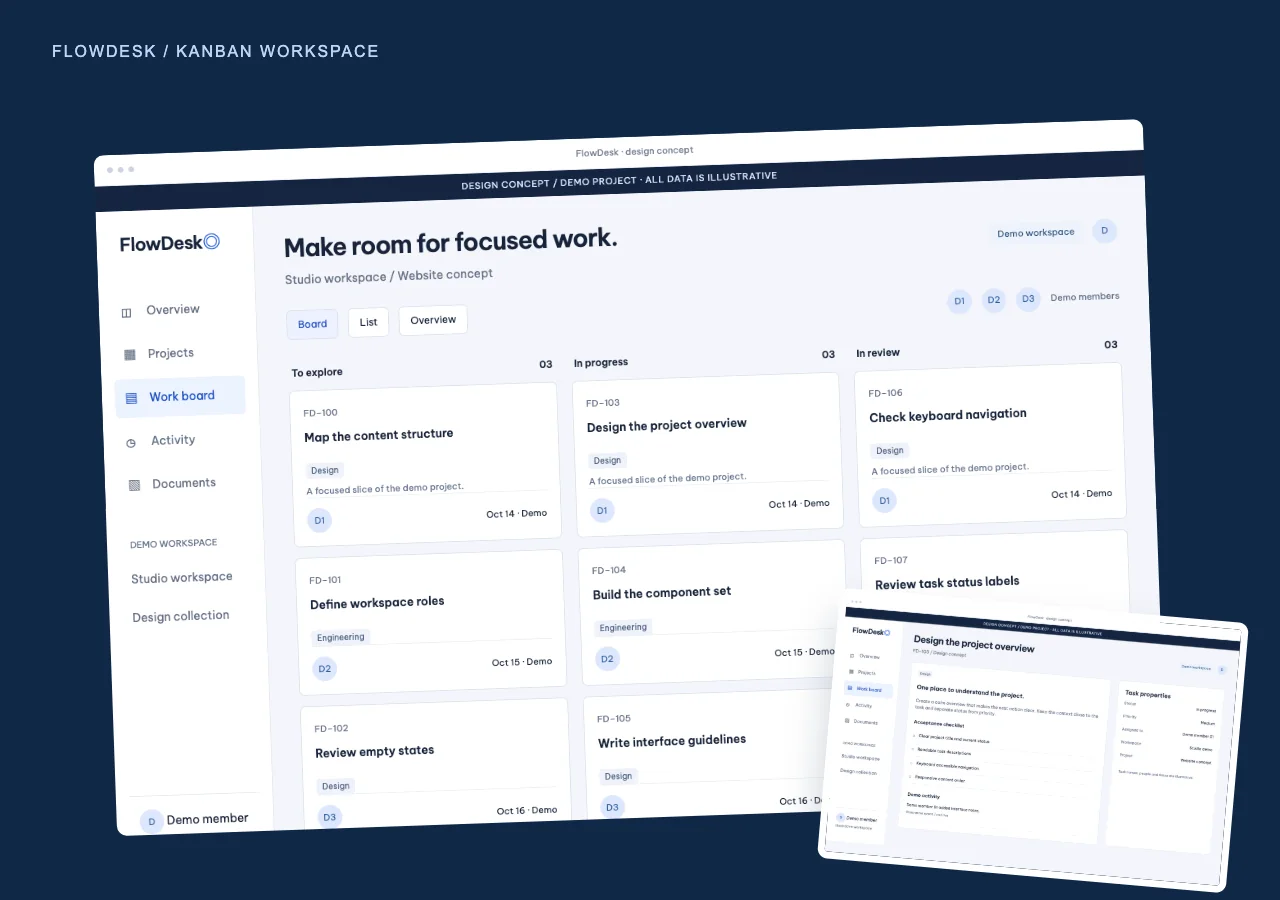The height and width of the screenshot is (900, 1280).
Task: Select the Engineering tag on card FD-104
Action: [x=624, y=628]
